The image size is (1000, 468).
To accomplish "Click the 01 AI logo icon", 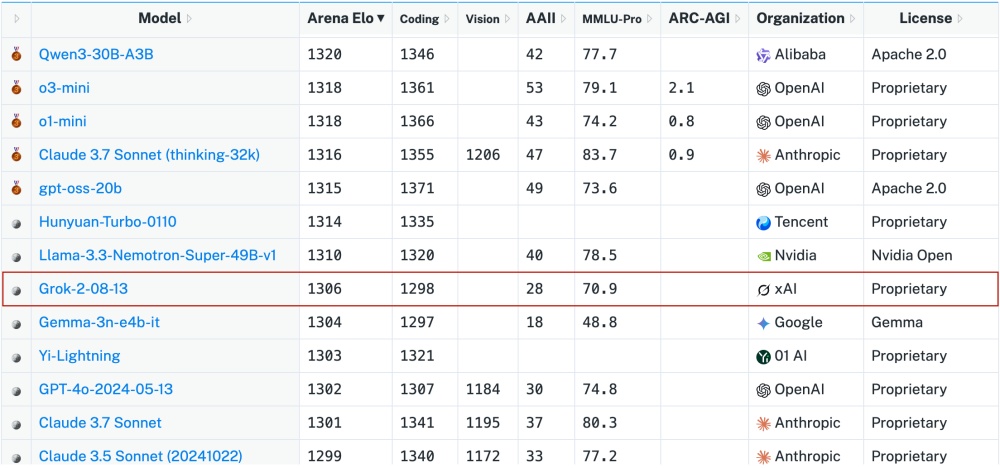I will (764, 356).
